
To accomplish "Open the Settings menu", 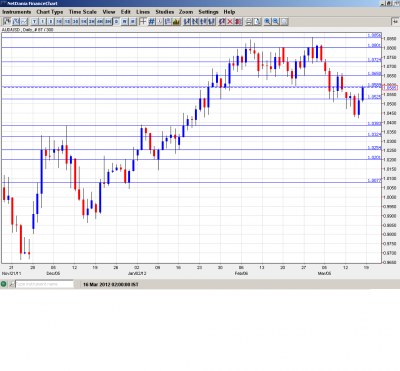I will click(208, 12).
